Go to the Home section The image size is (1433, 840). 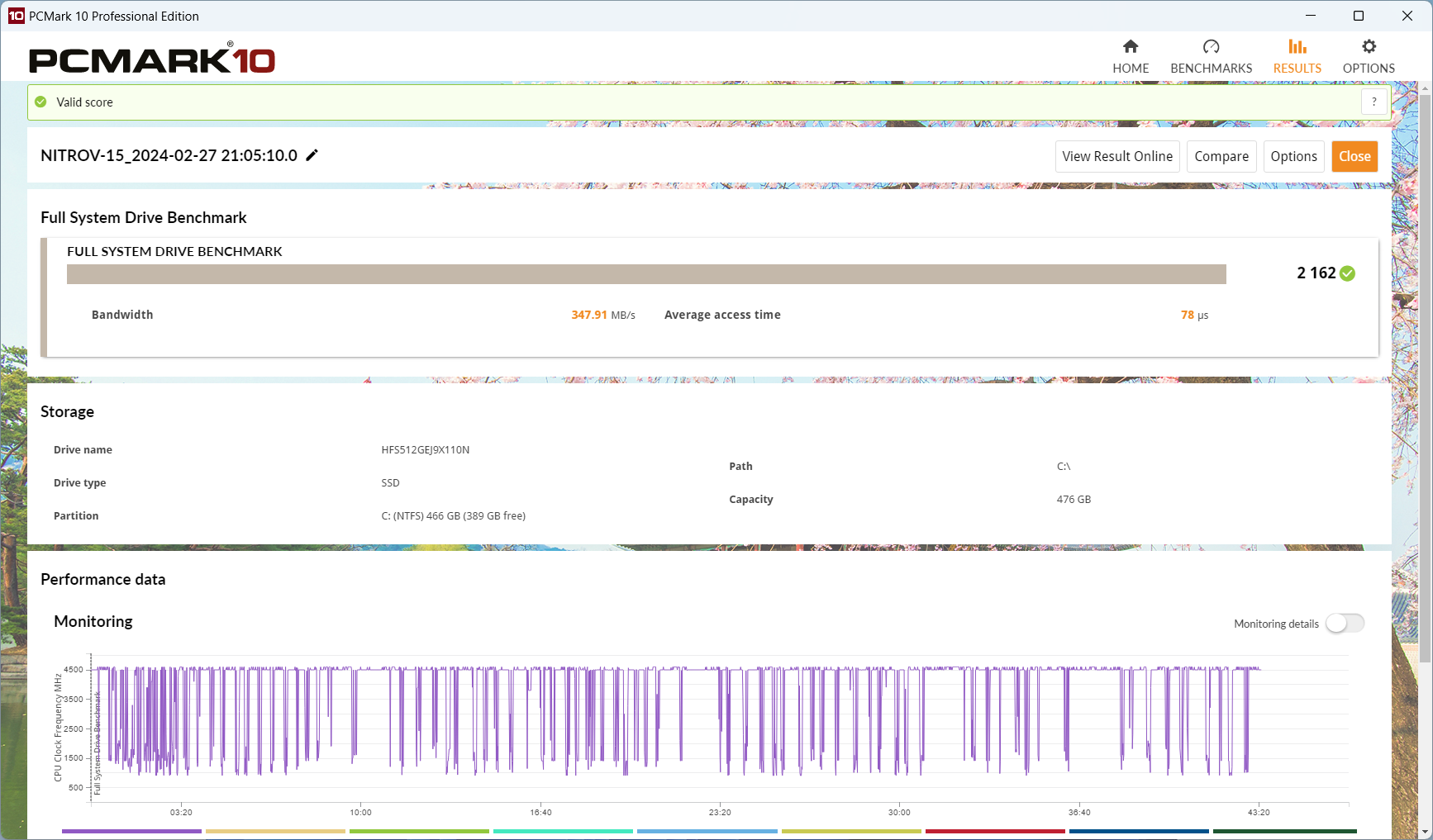pos(1131,57)
